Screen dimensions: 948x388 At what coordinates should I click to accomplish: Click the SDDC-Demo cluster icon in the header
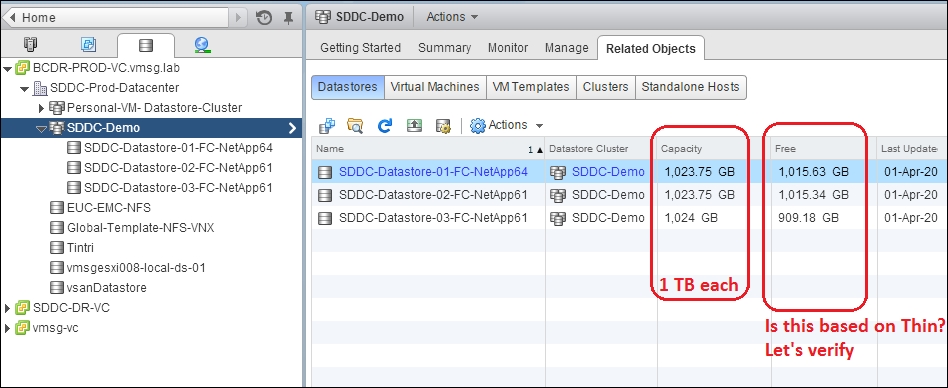324,17
